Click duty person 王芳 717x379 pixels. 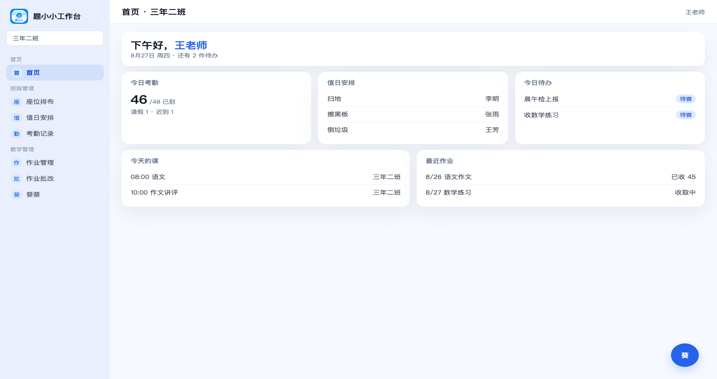pyautogui.click(x=492, y=130)
